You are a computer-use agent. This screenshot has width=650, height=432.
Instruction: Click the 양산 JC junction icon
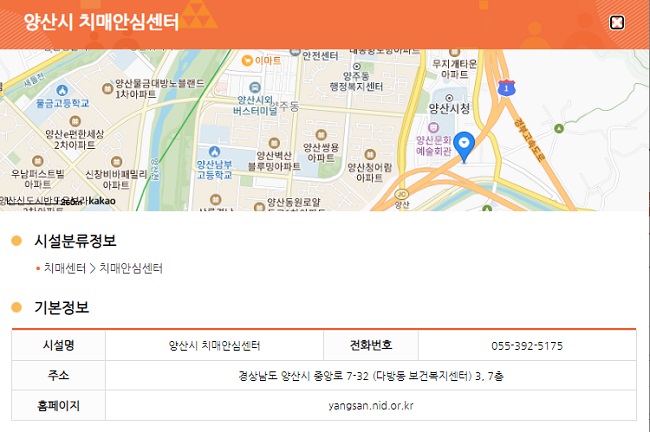401,194
